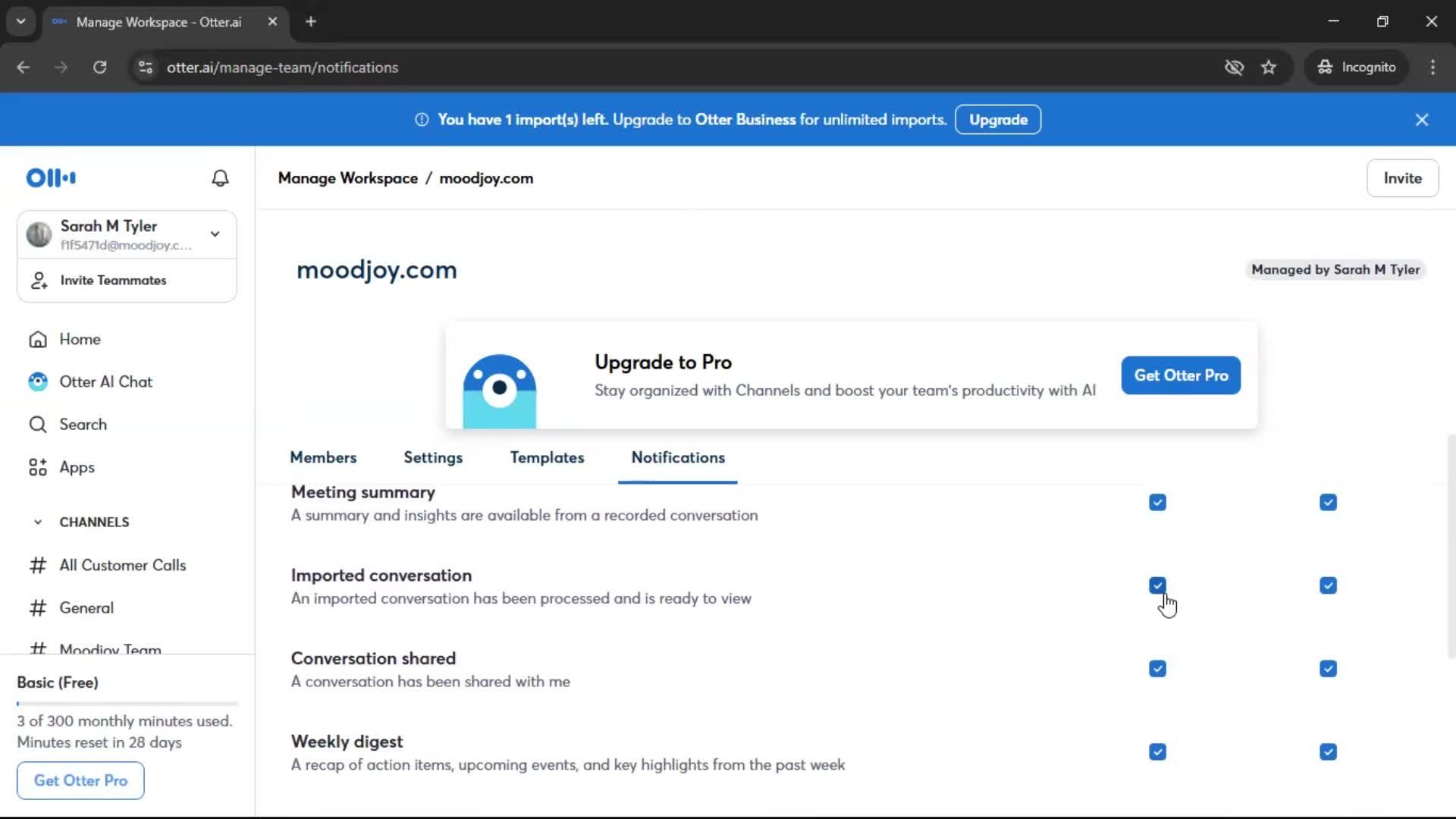Dismiss the import upgrade banner
Image resolution: width=1456 pixels, height=819 pixels.
pyautogui.click(x=1422, y=120)
